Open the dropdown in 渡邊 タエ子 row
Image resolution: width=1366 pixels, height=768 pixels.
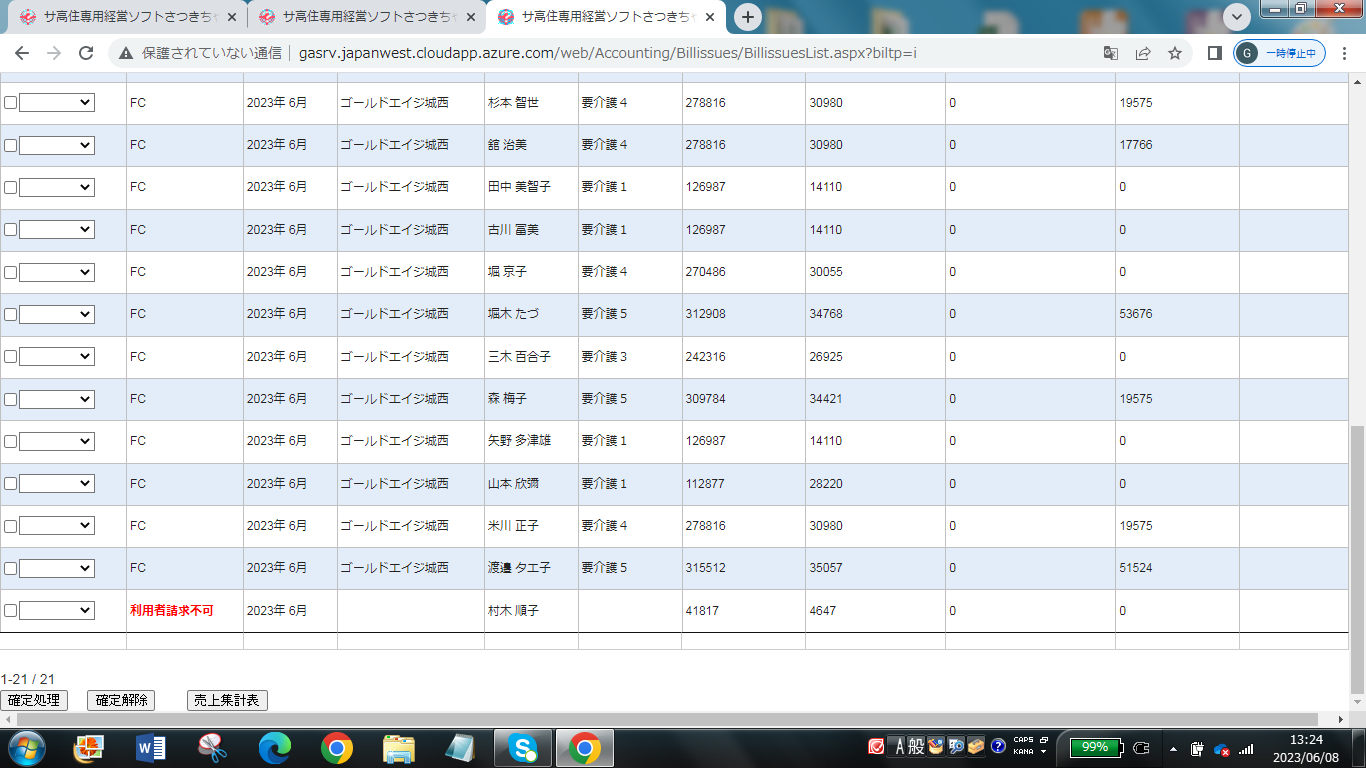[57, 568]
